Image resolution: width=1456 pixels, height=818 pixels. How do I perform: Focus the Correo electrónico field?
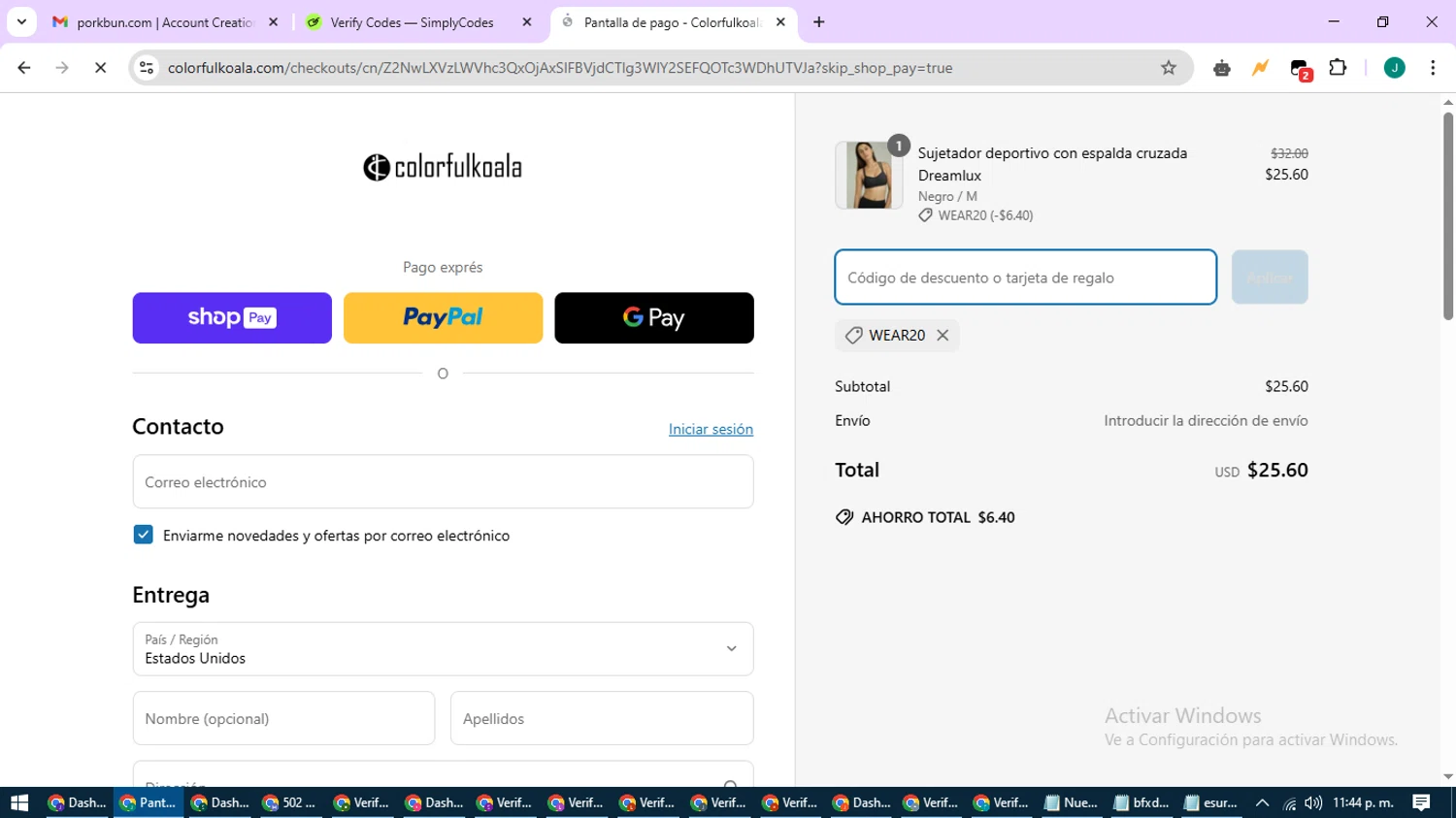point(443,482)
